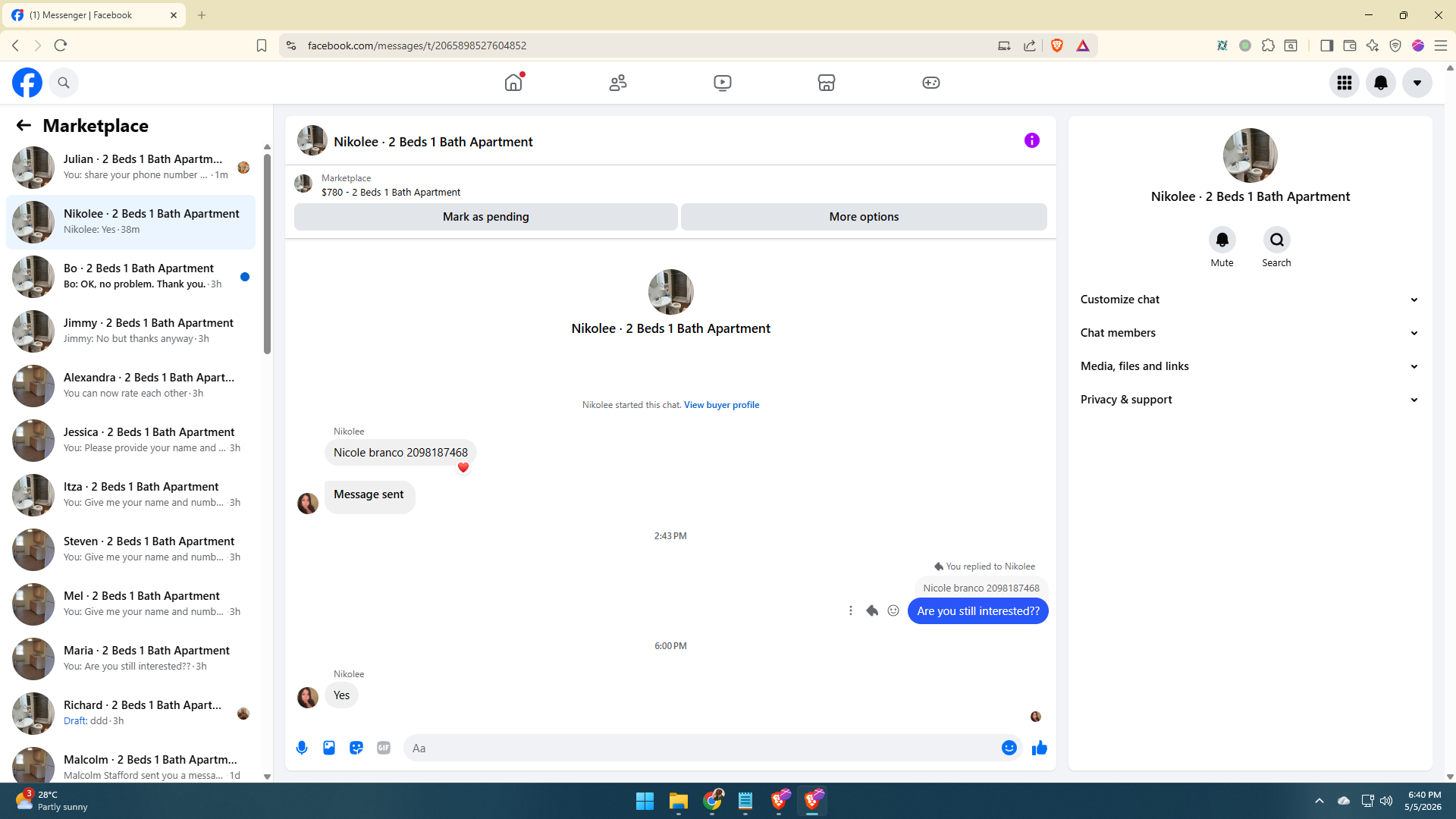Reload the page
The width and height of the screenshot is (1456, 819).
tap(61, 45)
